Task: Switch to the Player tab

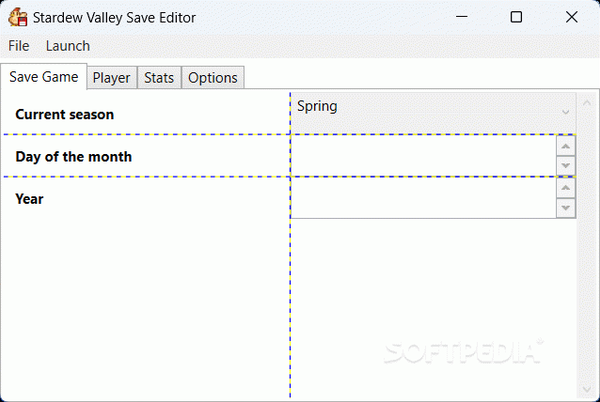Action: 111,78
